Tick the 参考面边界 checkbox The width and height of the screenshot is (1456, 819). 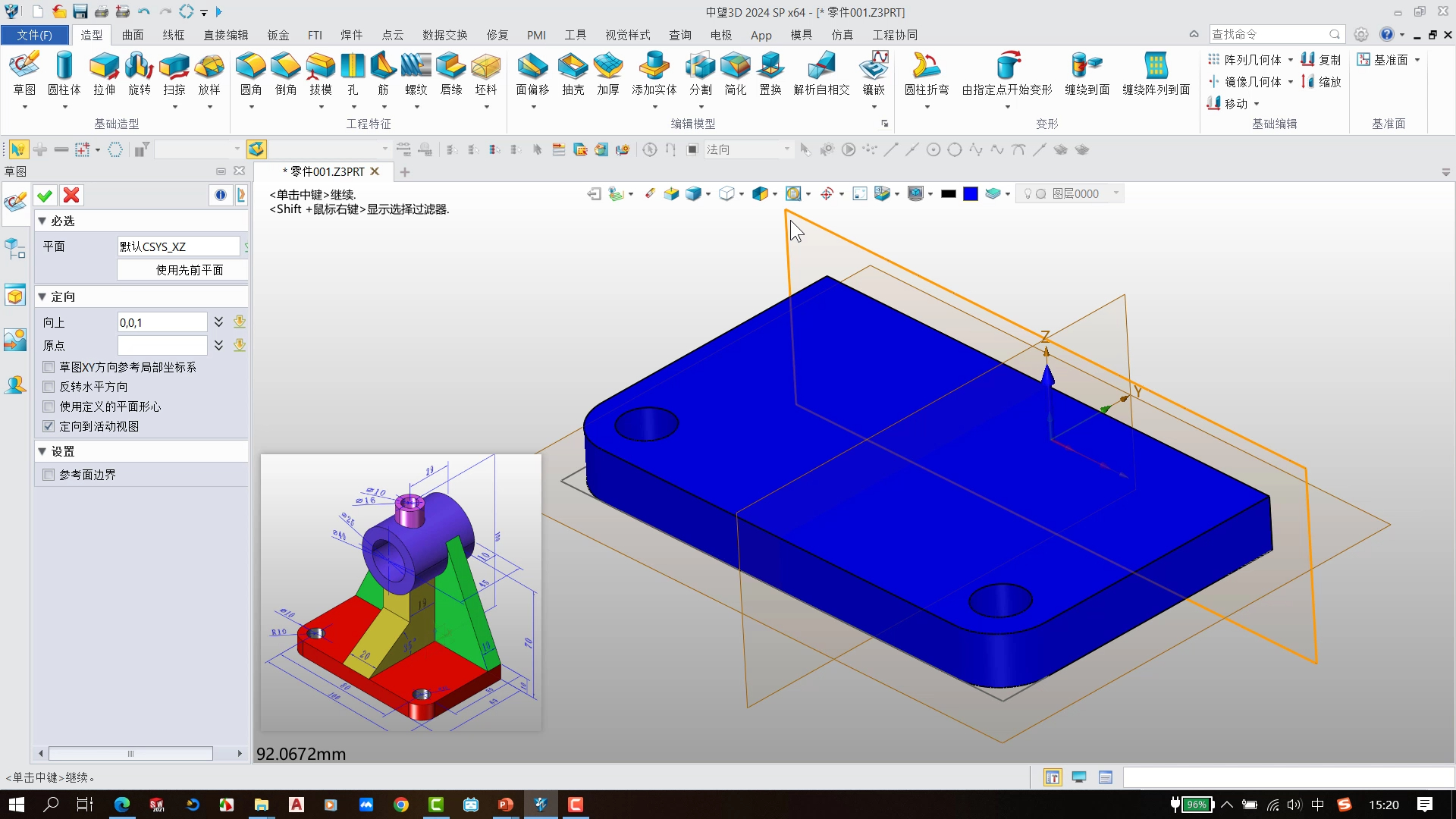click(x=49, y=475)
